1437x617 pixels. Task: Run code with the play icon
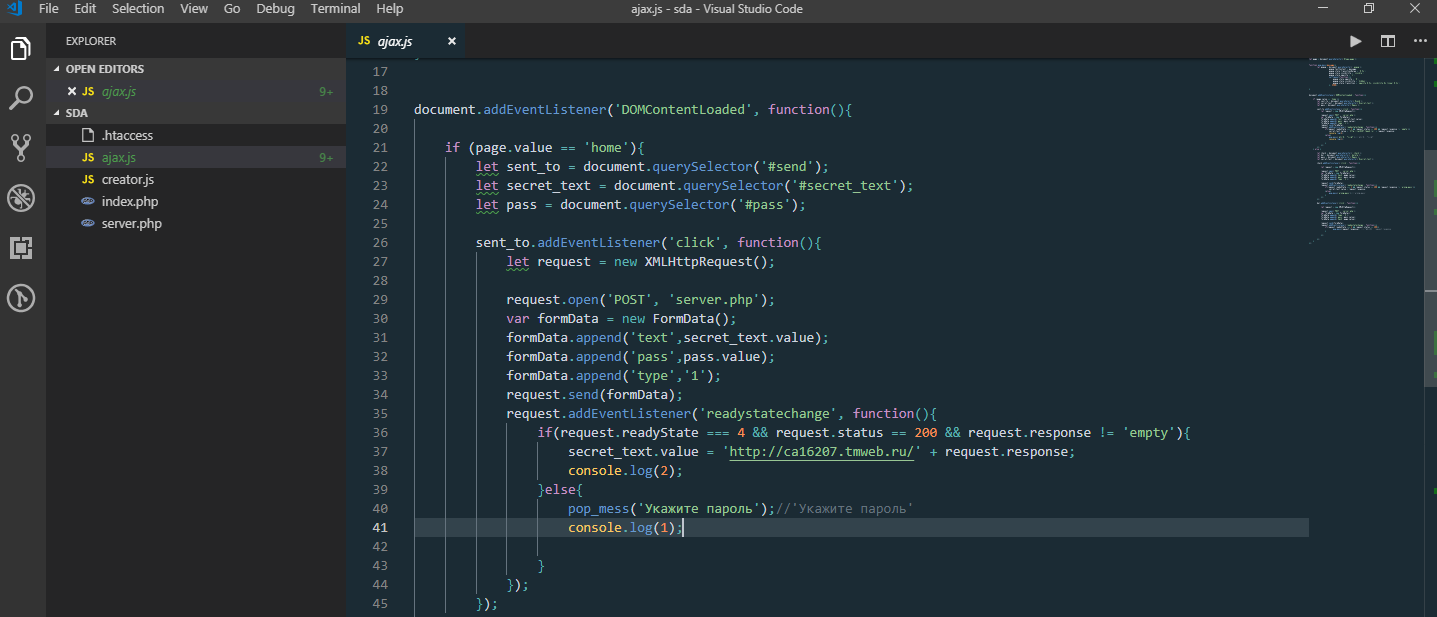click(1355, 41)
